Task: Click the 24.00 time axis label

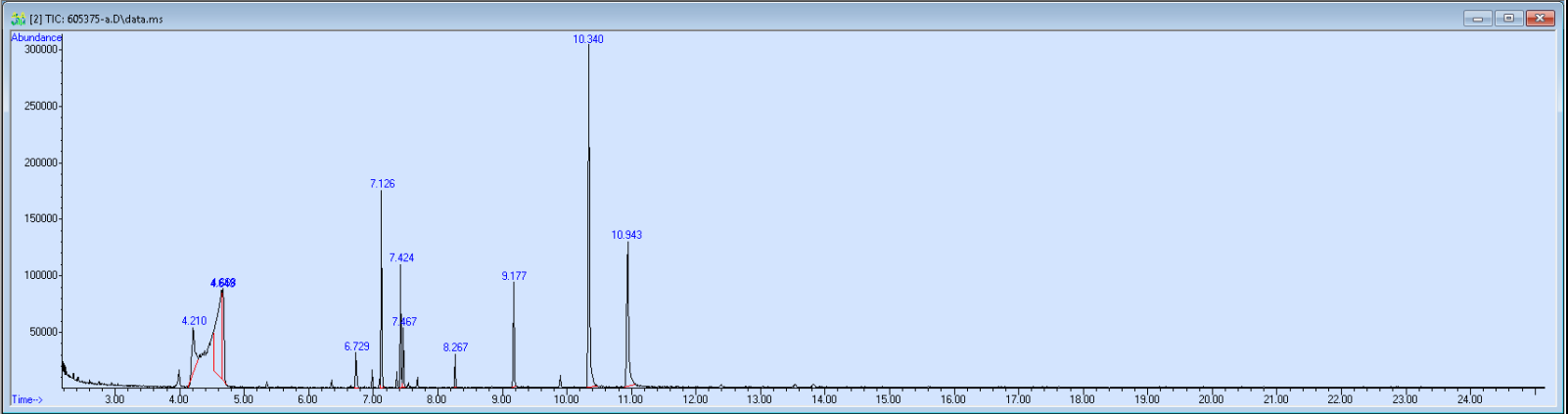Action: [1470, 399]
